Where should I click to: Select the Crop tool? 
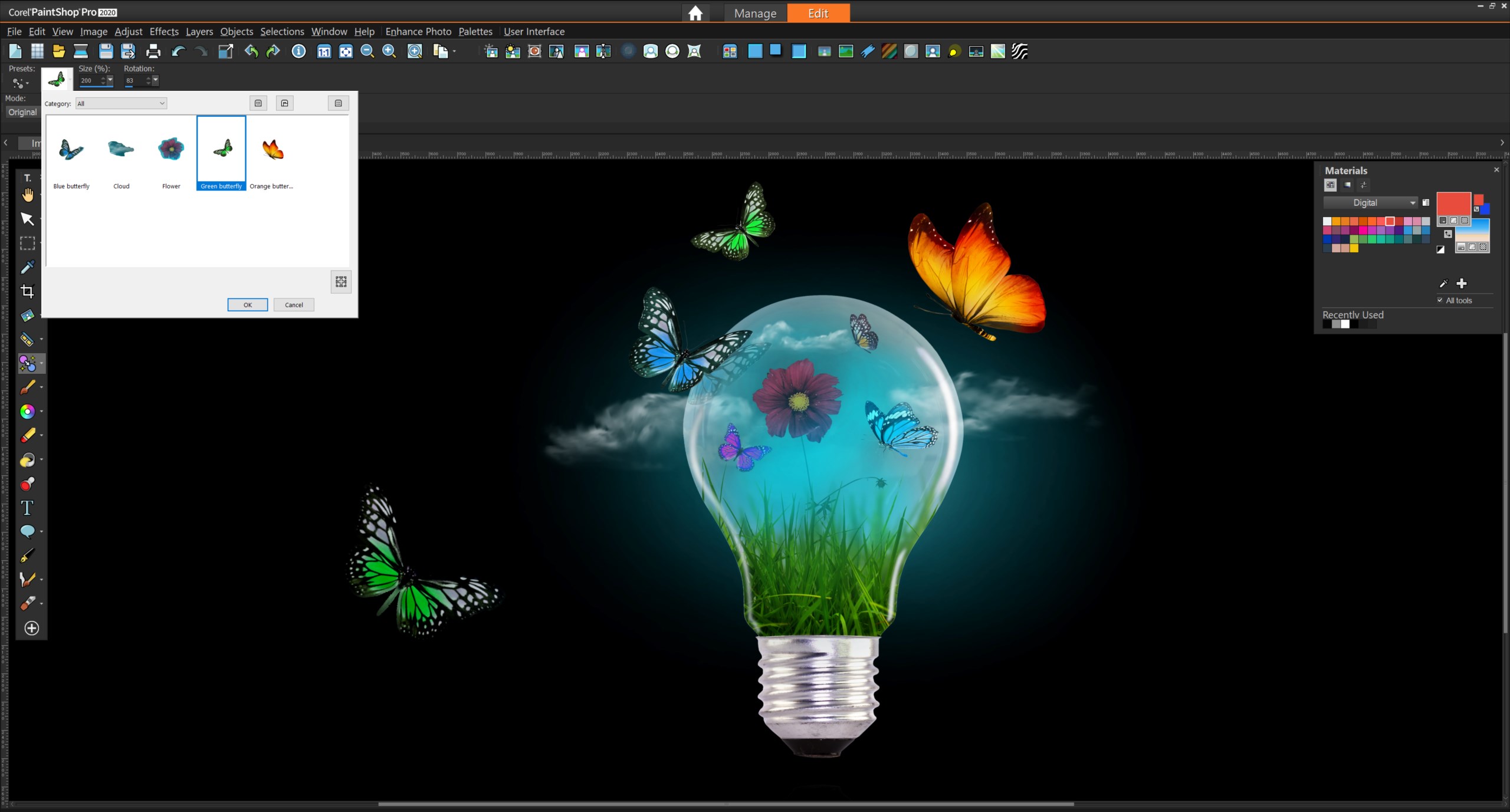[27, 291]
